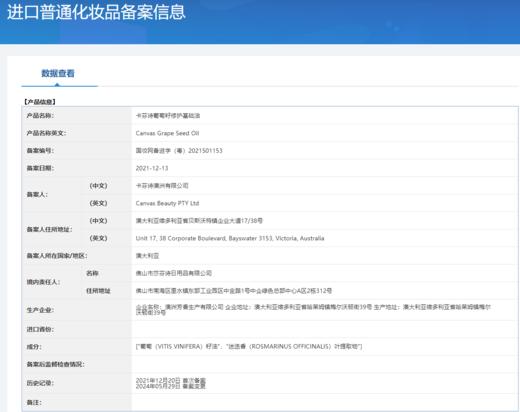Click the 生产企业 label

40,310
